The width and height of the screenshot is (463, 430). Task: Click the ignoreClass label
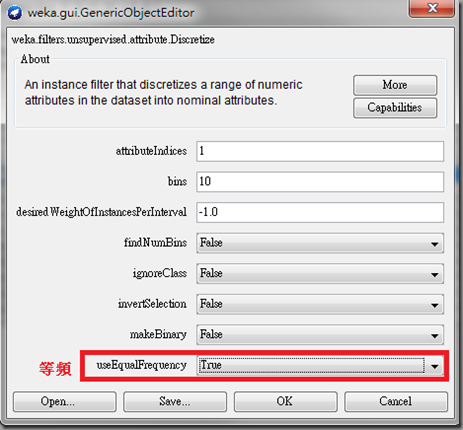(x=160, y=273)
